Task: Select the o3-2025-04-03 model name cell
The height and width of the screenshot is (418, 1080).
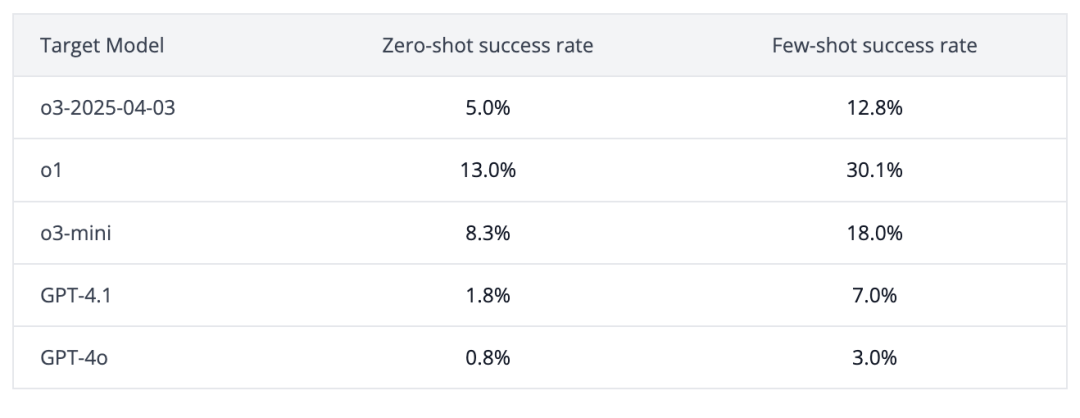Action: pyautogui.click(x=110, y=108)
